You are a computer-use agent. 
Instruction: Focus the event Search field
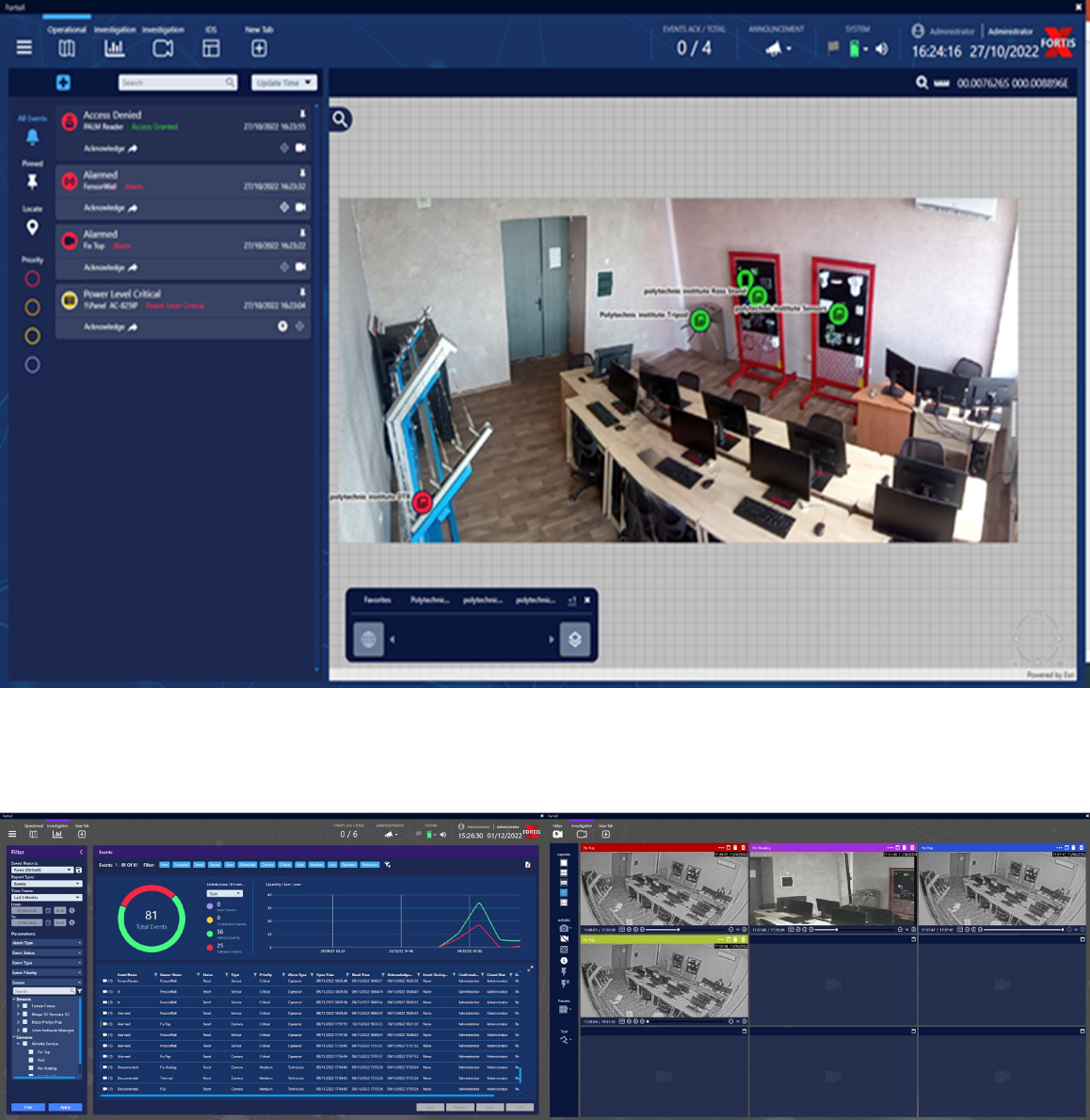[x=177, y=82]
